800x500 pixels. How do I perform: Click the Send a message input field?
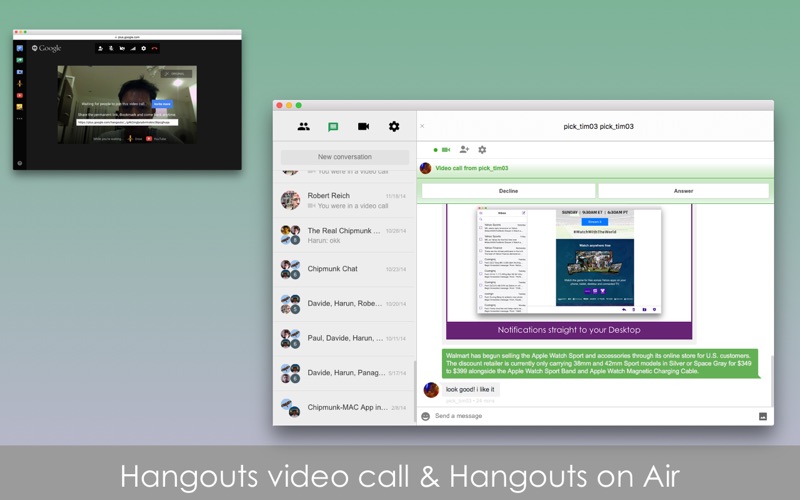click(592, 416)
